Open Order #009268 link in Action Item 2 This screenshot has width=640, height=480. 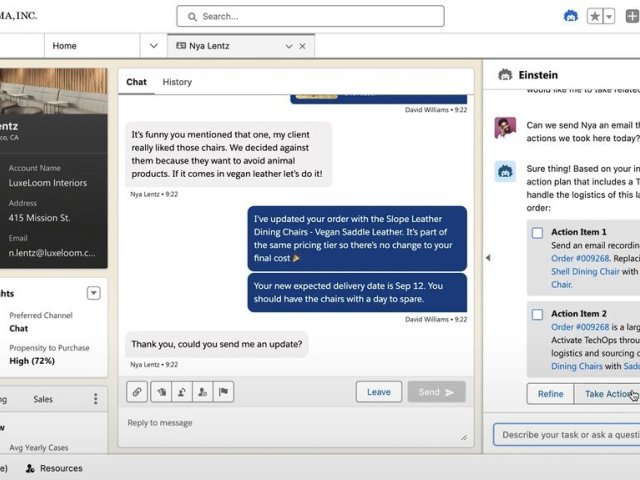[580, 327]
